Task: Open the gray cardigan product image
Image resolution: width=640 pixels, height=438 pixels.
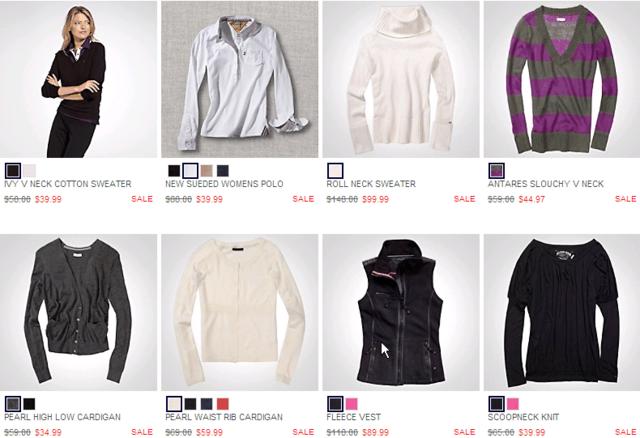Action: (x=78, y=312)
